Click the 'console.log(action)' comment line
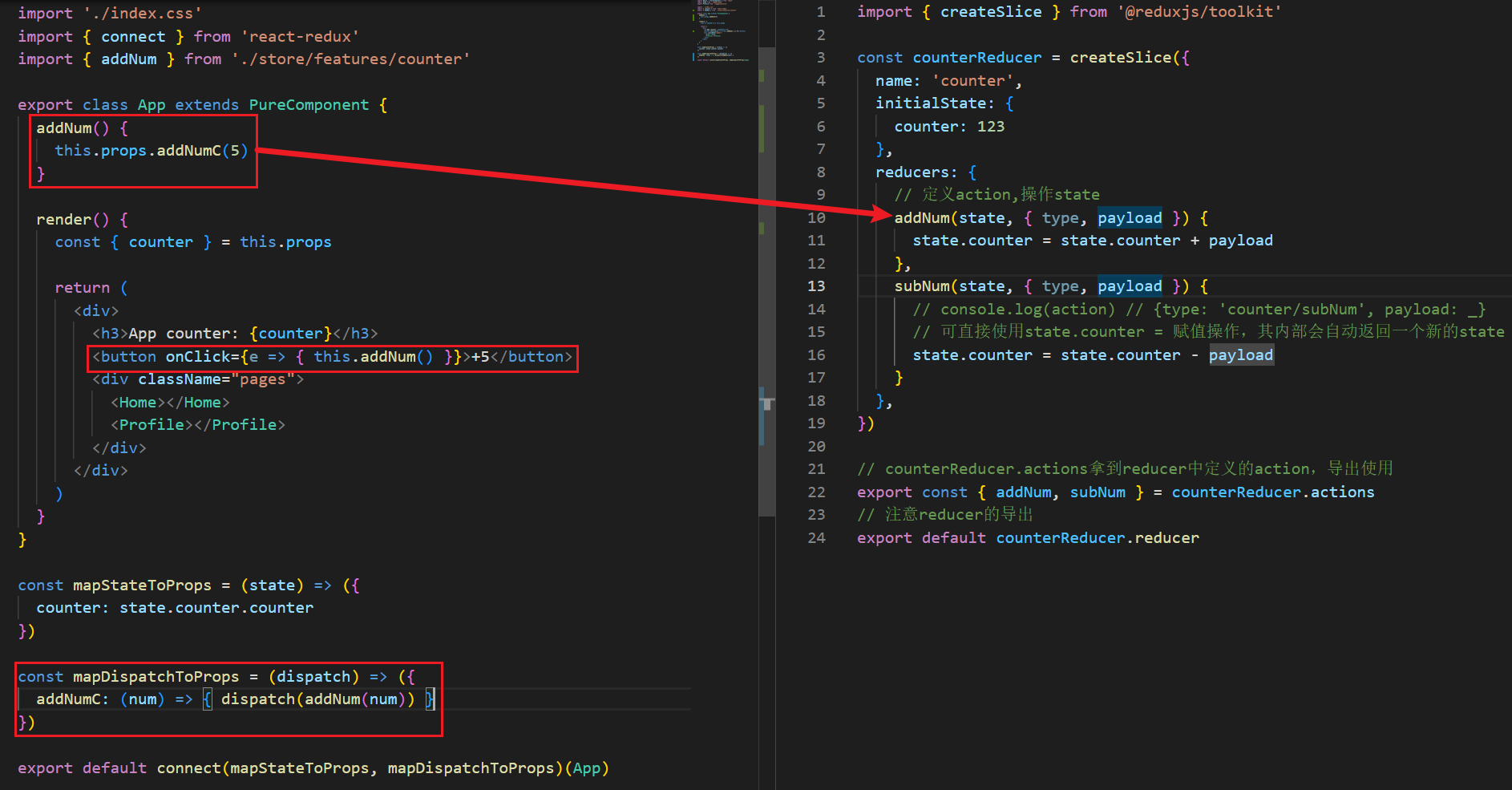The image size is (1512, 790). [x=1199, y=310]
